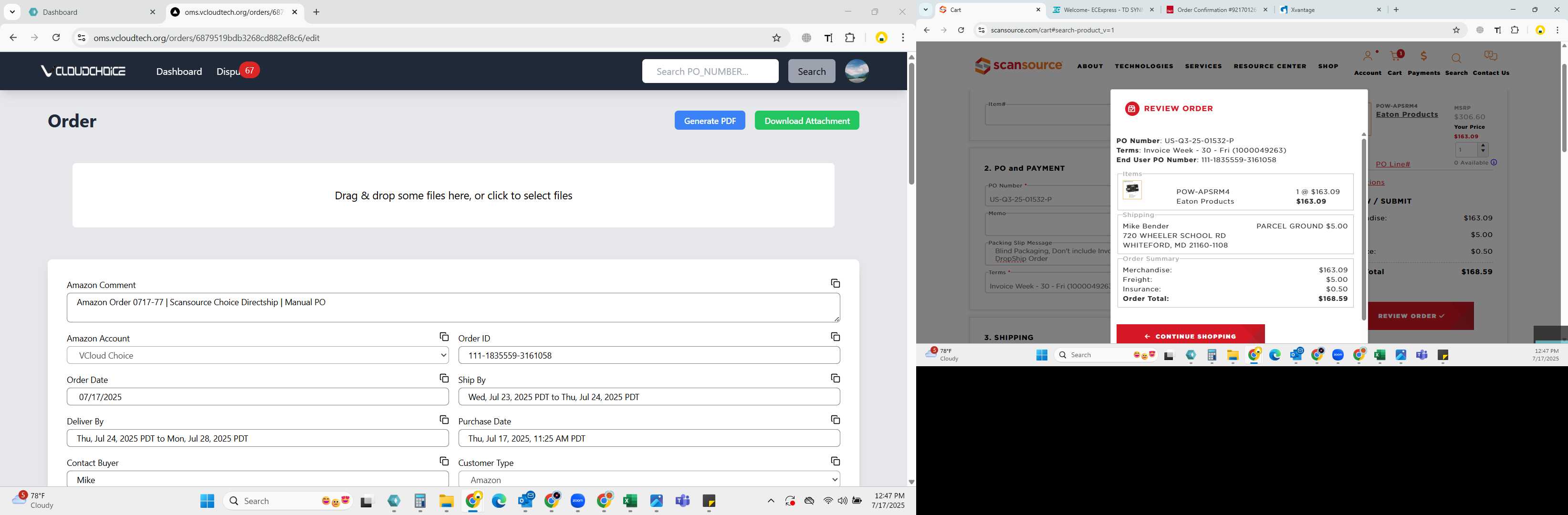Open the RESOURCE CENTER menu on ScanSource
Screen dimensions: 1568x515
(x=1270, y=66)
